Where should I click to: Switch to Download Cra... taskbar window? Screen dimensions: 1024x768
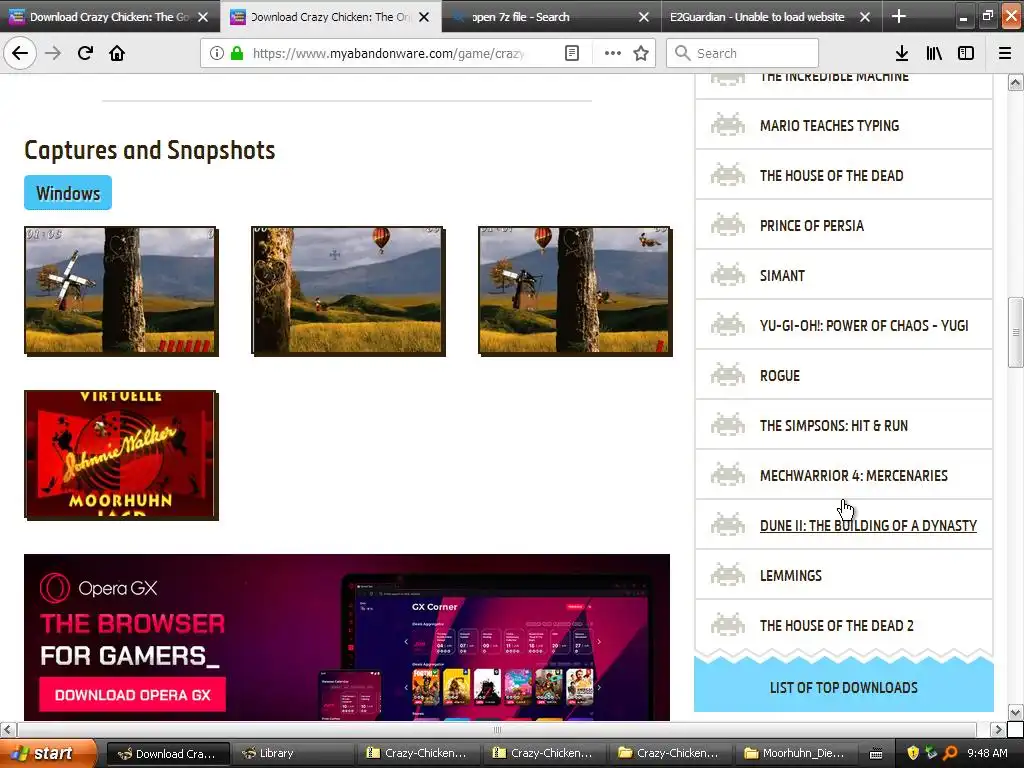click(x=168, y=753)
